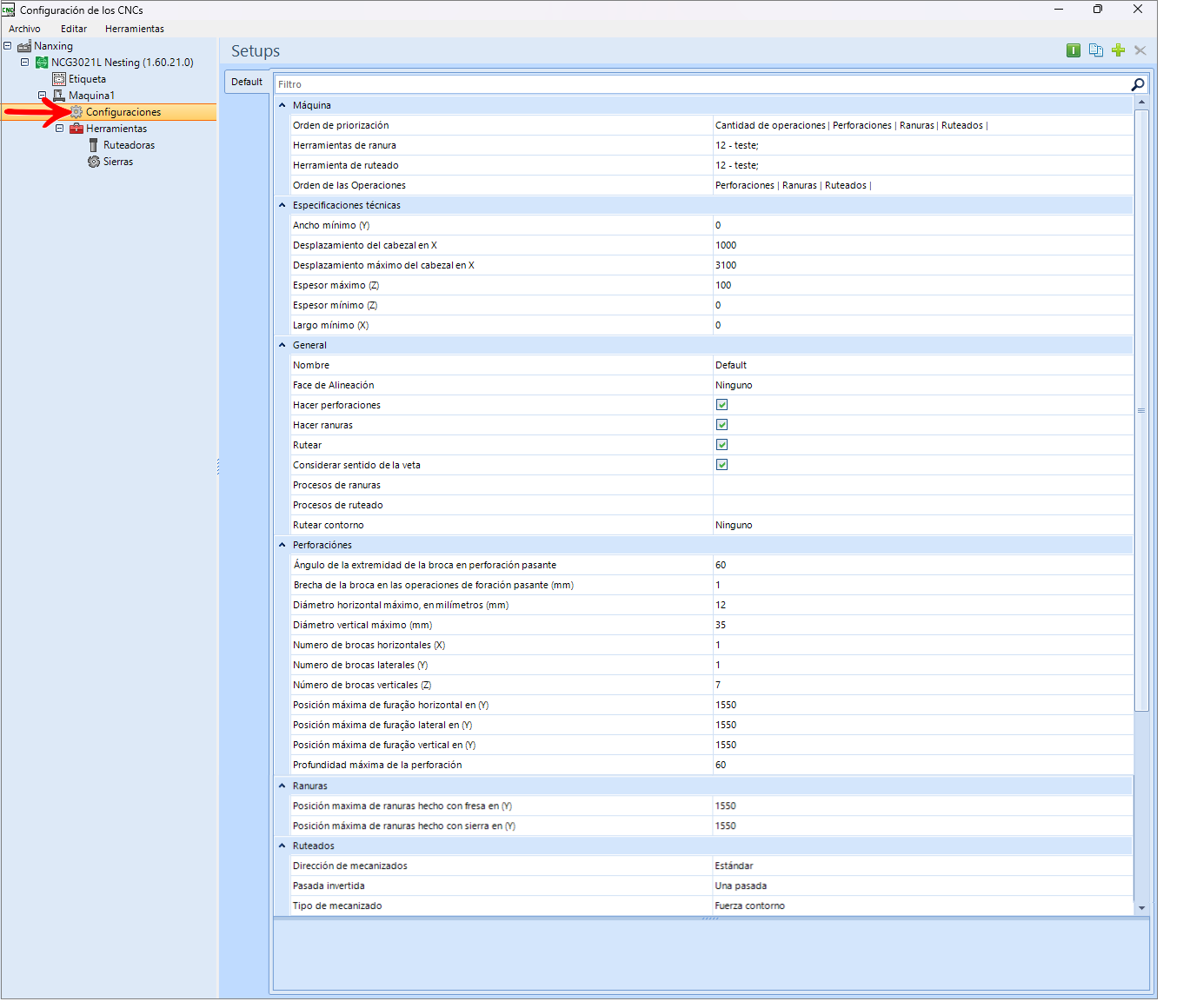Collapse the Perforaciónes section
1190x1008 pixels.
coord(282,545)
